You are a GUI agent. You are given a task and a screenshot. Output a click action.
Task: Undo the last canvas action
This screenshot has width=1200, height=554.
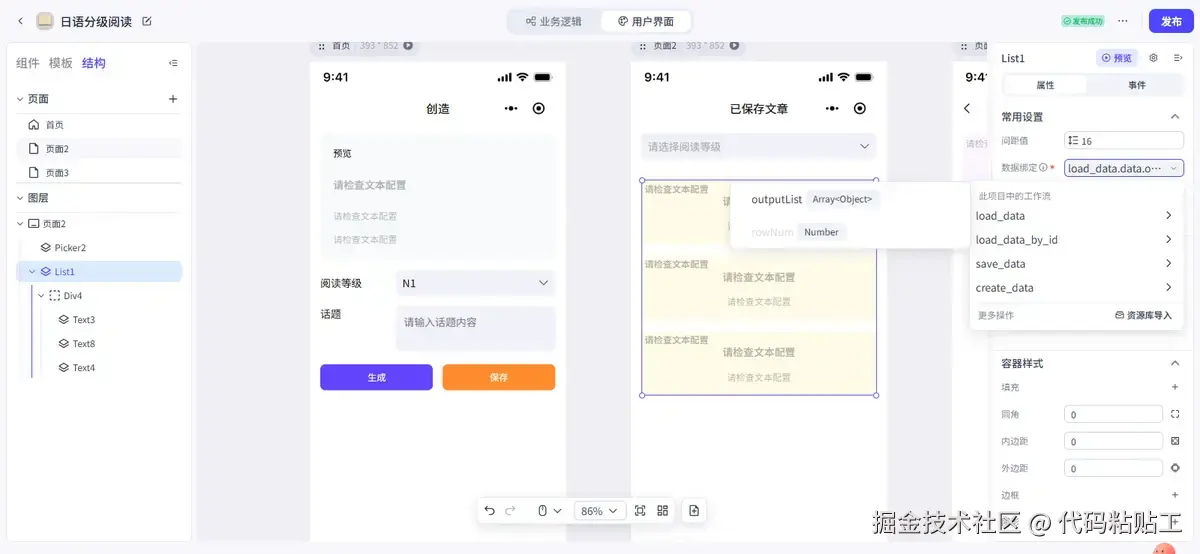pos(489,511)
